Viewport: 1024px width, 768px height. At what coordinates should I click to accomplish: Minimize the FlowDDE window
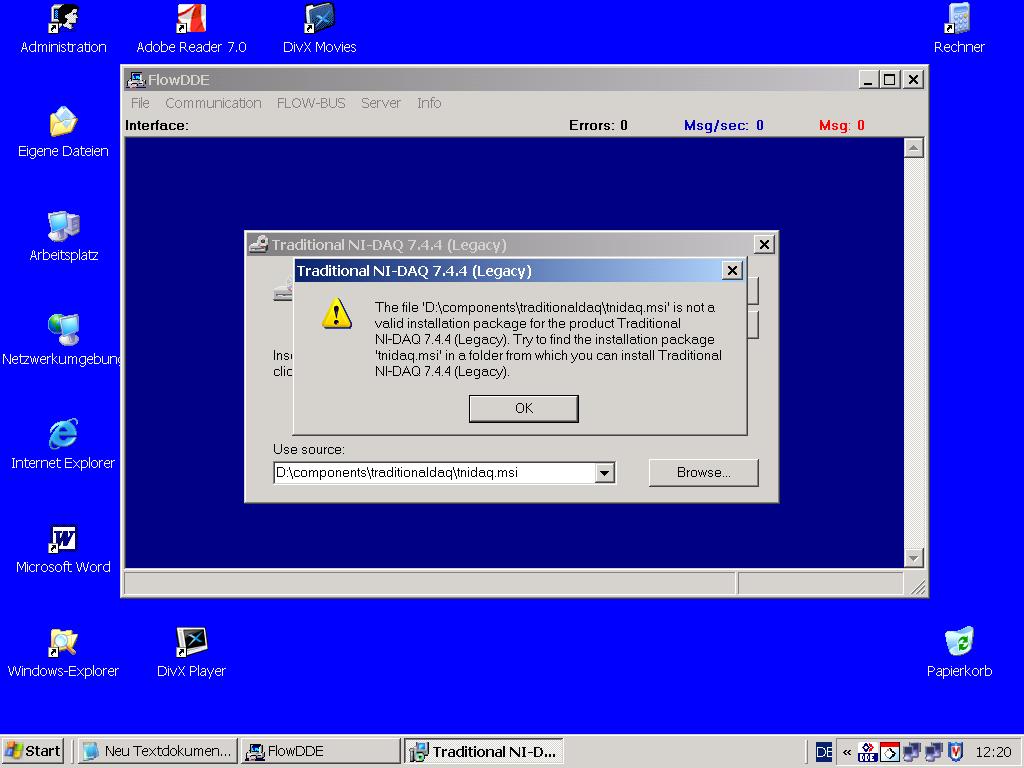[867, 80]
